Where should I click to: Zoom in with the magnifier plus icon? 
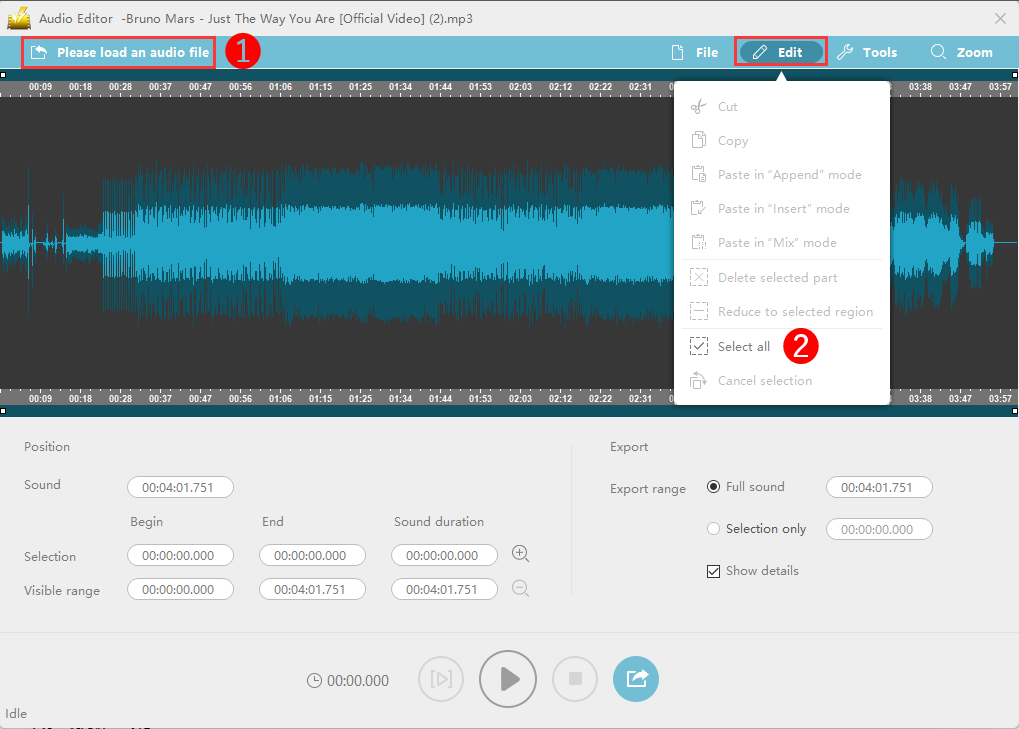pyautogui.click(x=520, y=554)
